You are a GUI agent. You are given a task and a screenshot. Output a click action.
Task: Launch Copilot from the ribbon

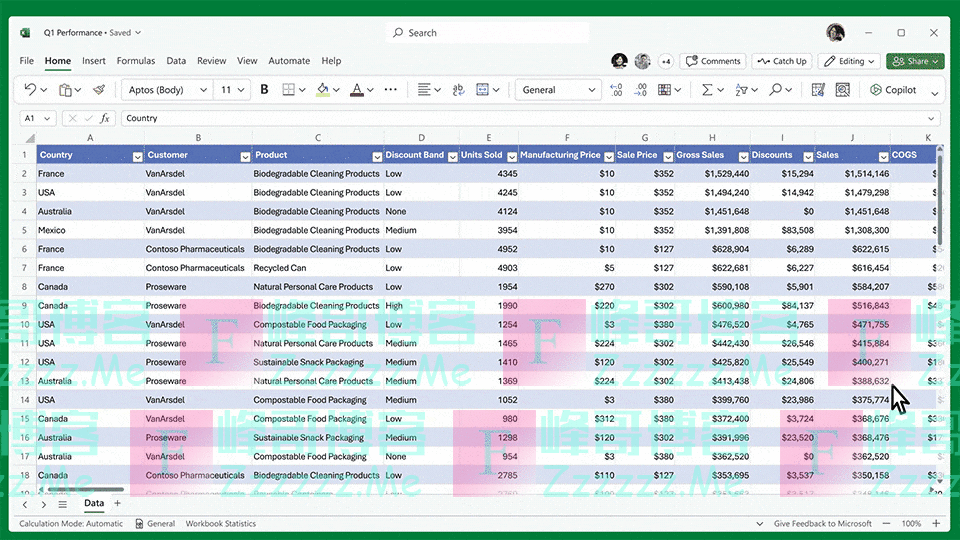point(892,90)
